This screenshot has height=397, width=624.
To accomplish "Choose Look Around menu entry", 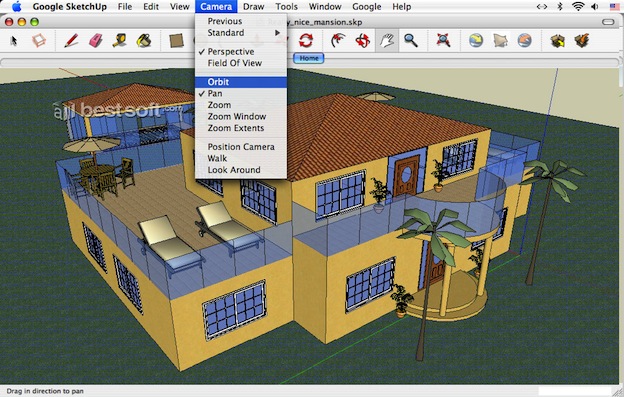I will coord(241,170).
